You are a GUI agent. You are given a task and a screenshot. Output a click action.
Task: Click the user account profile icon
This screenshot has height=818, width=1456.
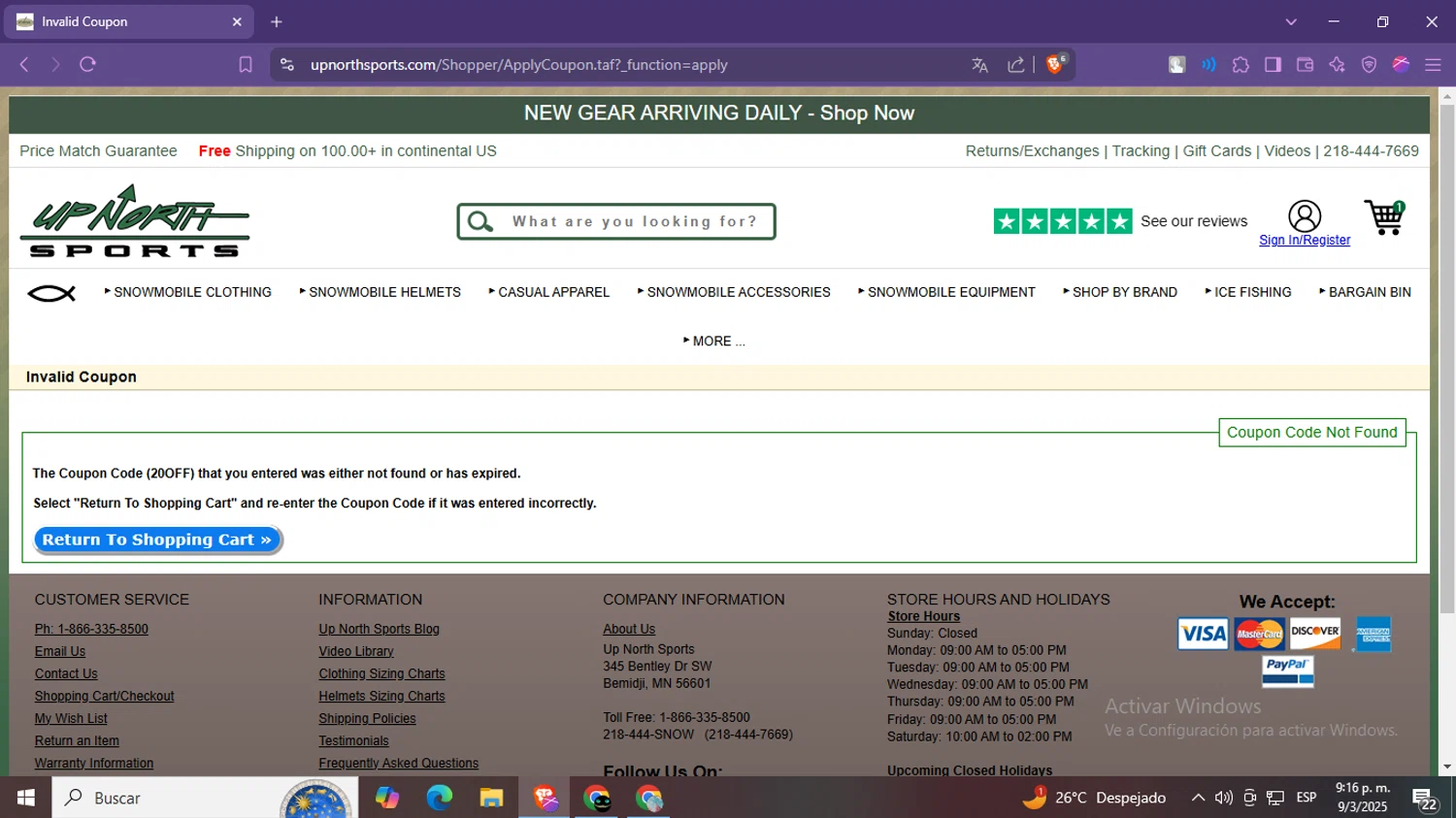point(1305,215)
